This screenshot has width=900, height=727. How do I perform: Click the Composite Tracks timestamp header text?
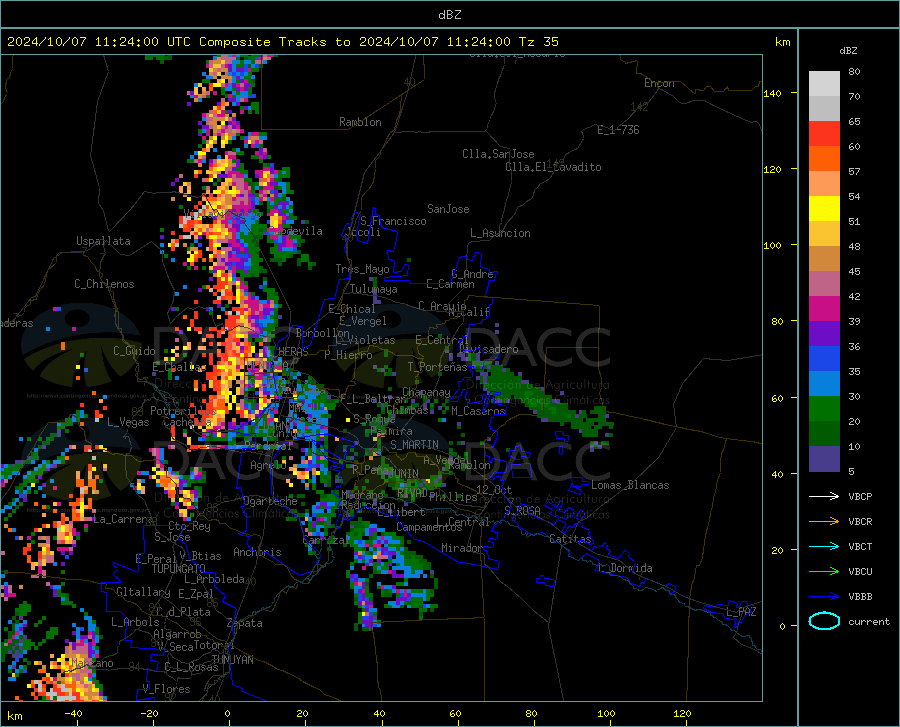pos(282,42)
